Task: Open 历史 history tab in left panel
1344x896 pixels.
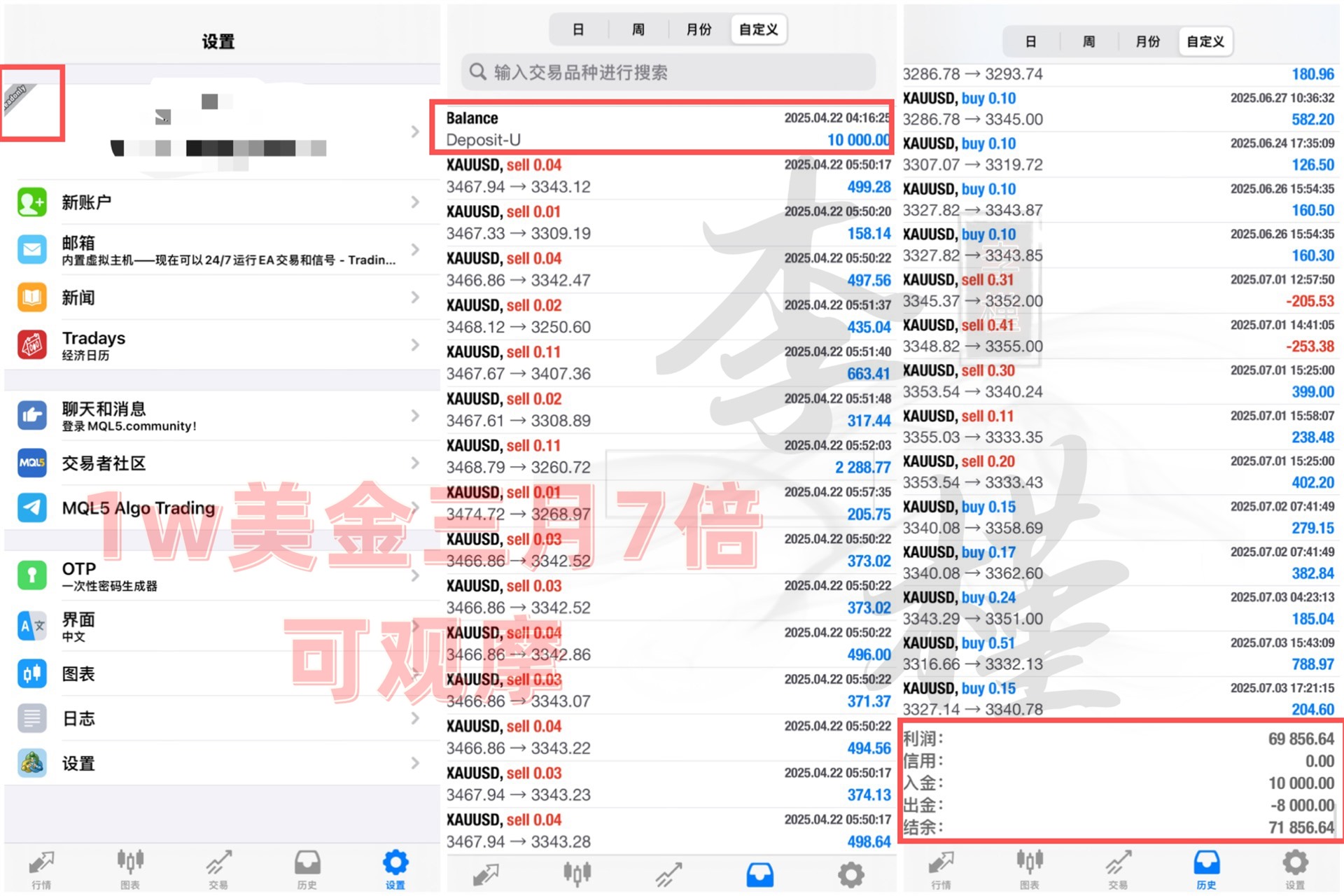Action: (307, 869)
